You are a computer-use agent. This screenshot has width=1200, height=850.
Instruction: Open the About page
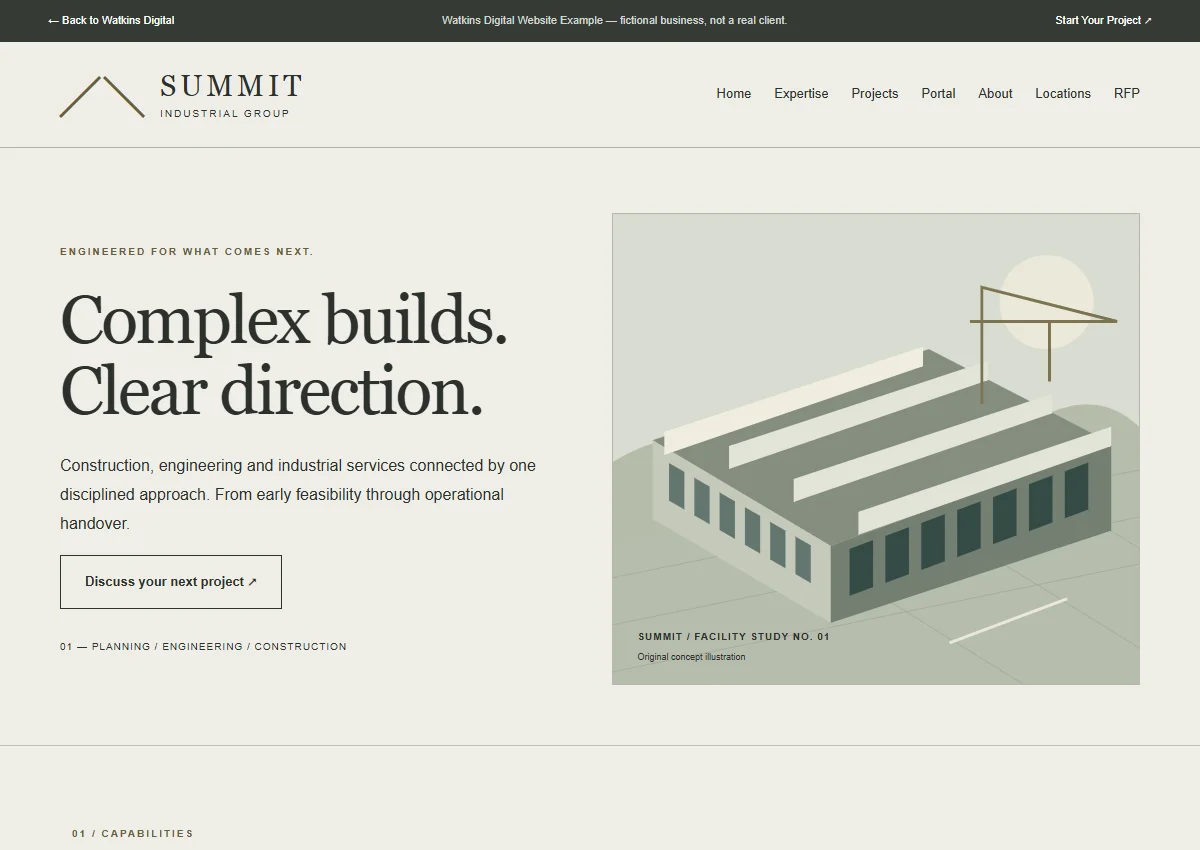(995, 93)
